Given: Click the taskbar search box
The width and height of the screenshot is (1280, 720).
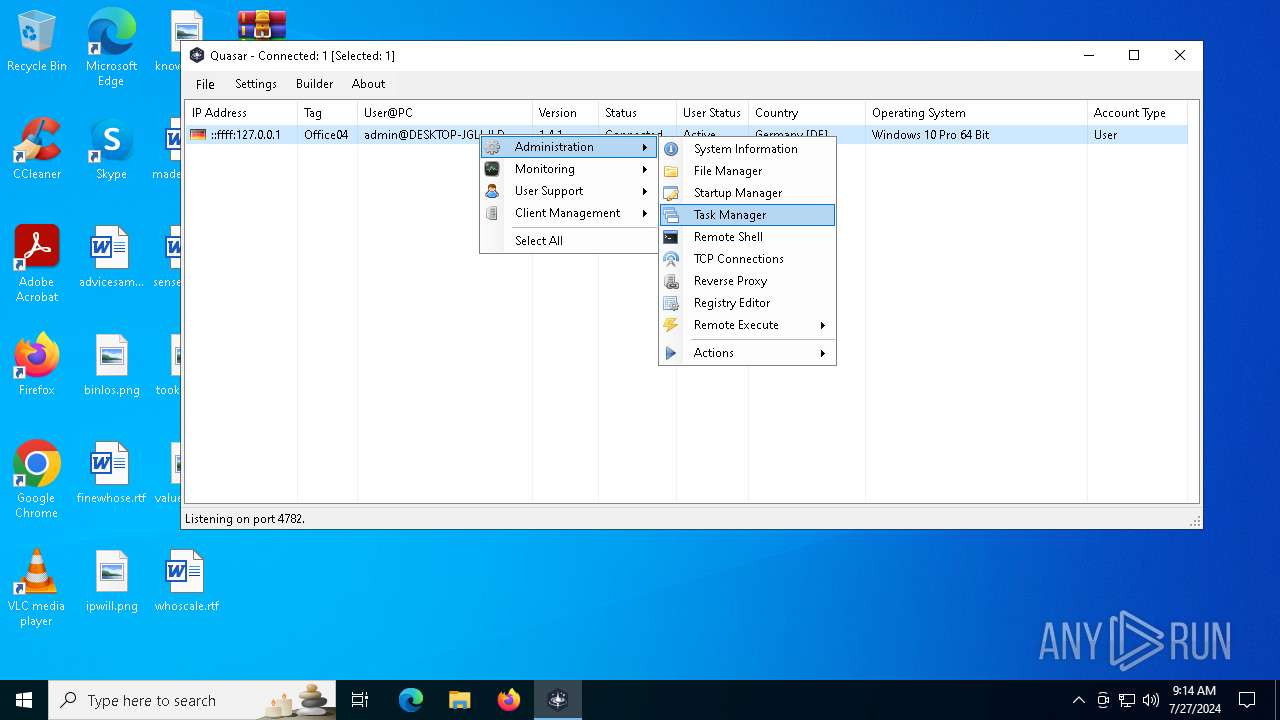Looking at the screenshot, I should tap(193, 700).
